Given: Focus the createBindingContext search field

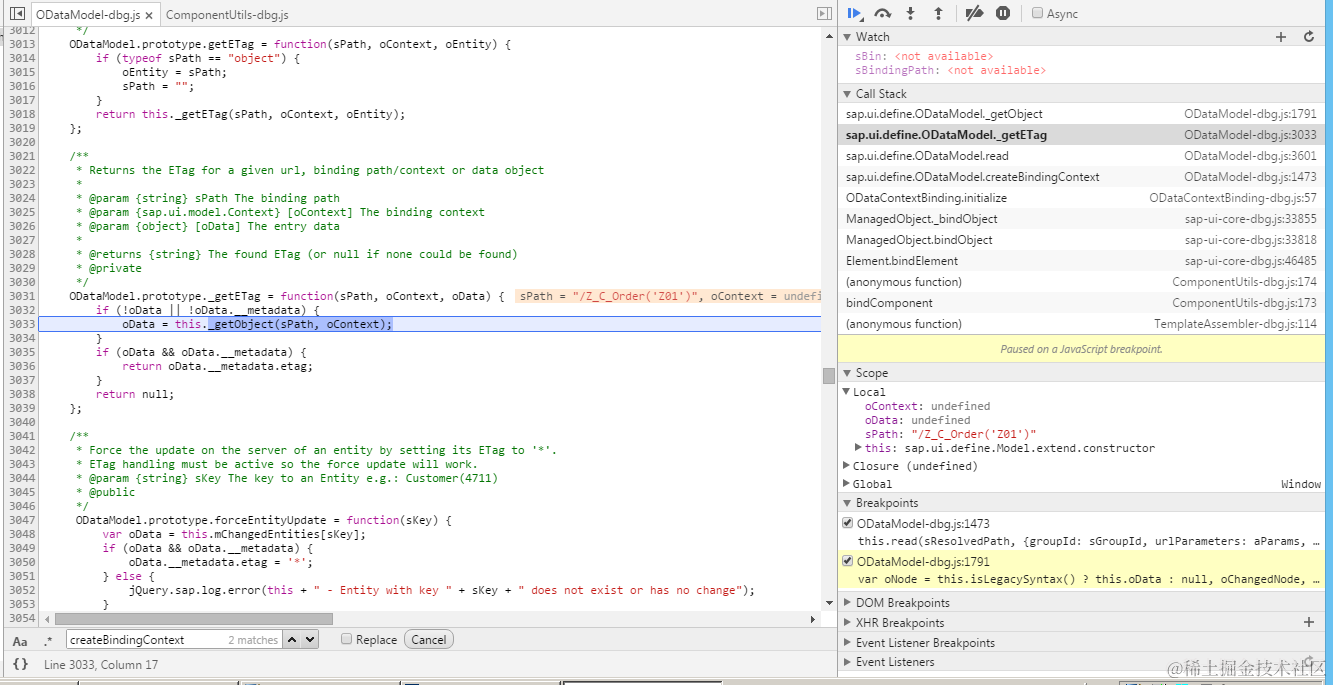Looking at the screenshot, I should 174,640.
